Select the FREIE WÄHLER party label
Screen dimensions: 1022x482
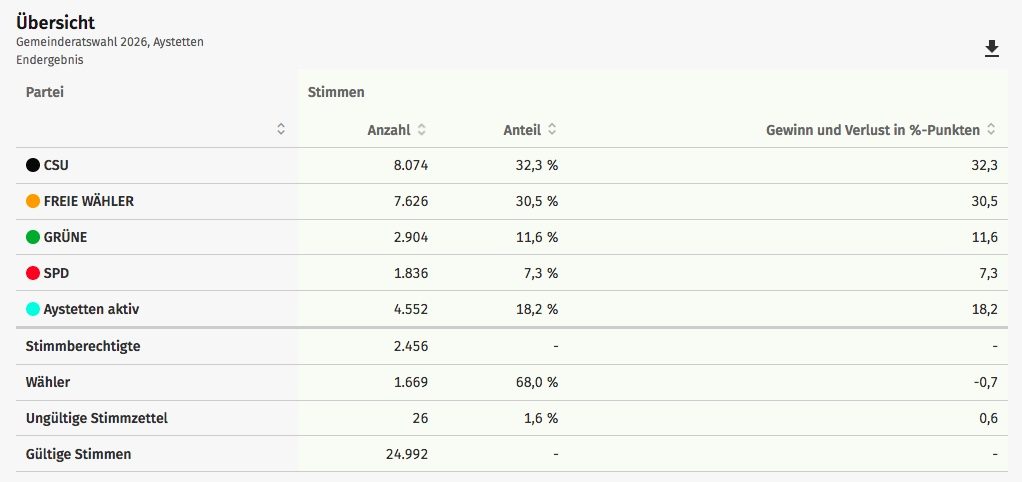[x=89, y=201]
